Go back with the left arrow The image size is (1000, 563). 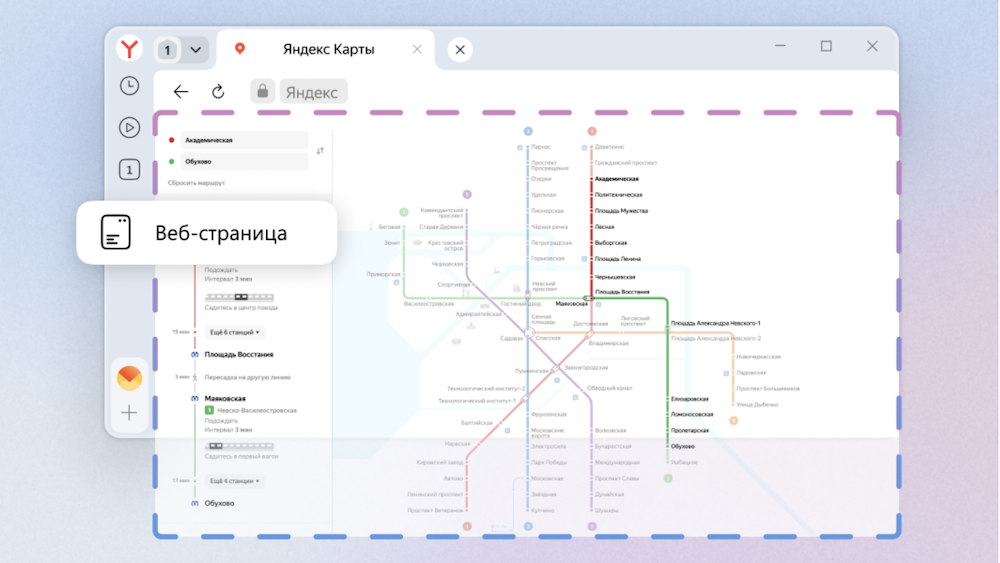pos(181,92)
